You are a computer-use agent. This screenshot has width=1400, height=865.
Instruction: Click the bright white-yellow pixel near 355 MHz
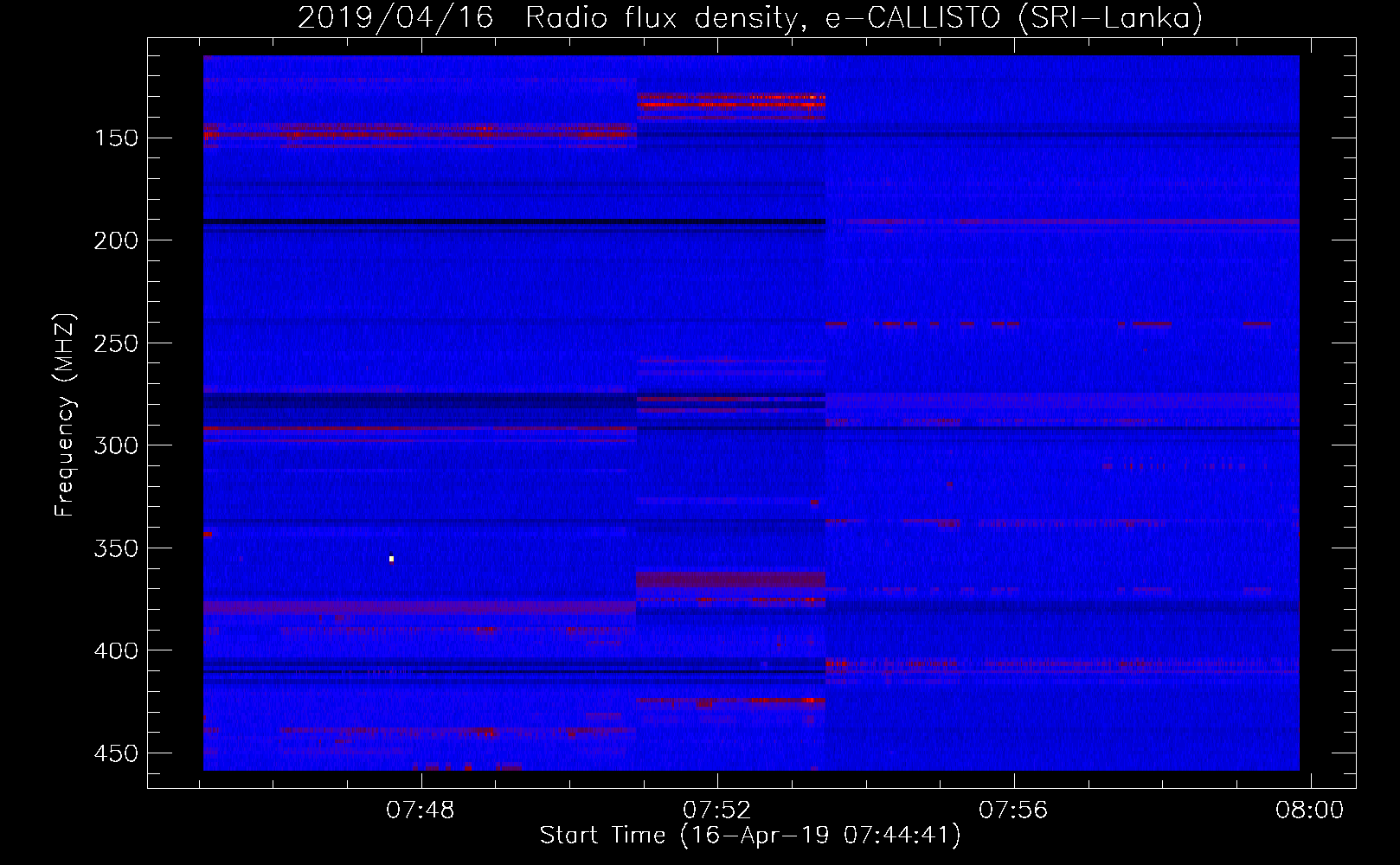click(x=391, y=559)
